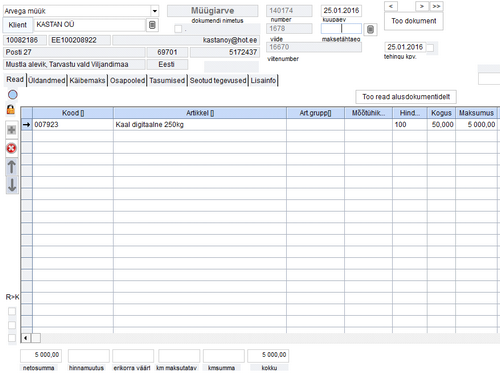Click the blue circle icon above the lock

tap(13, 95)
